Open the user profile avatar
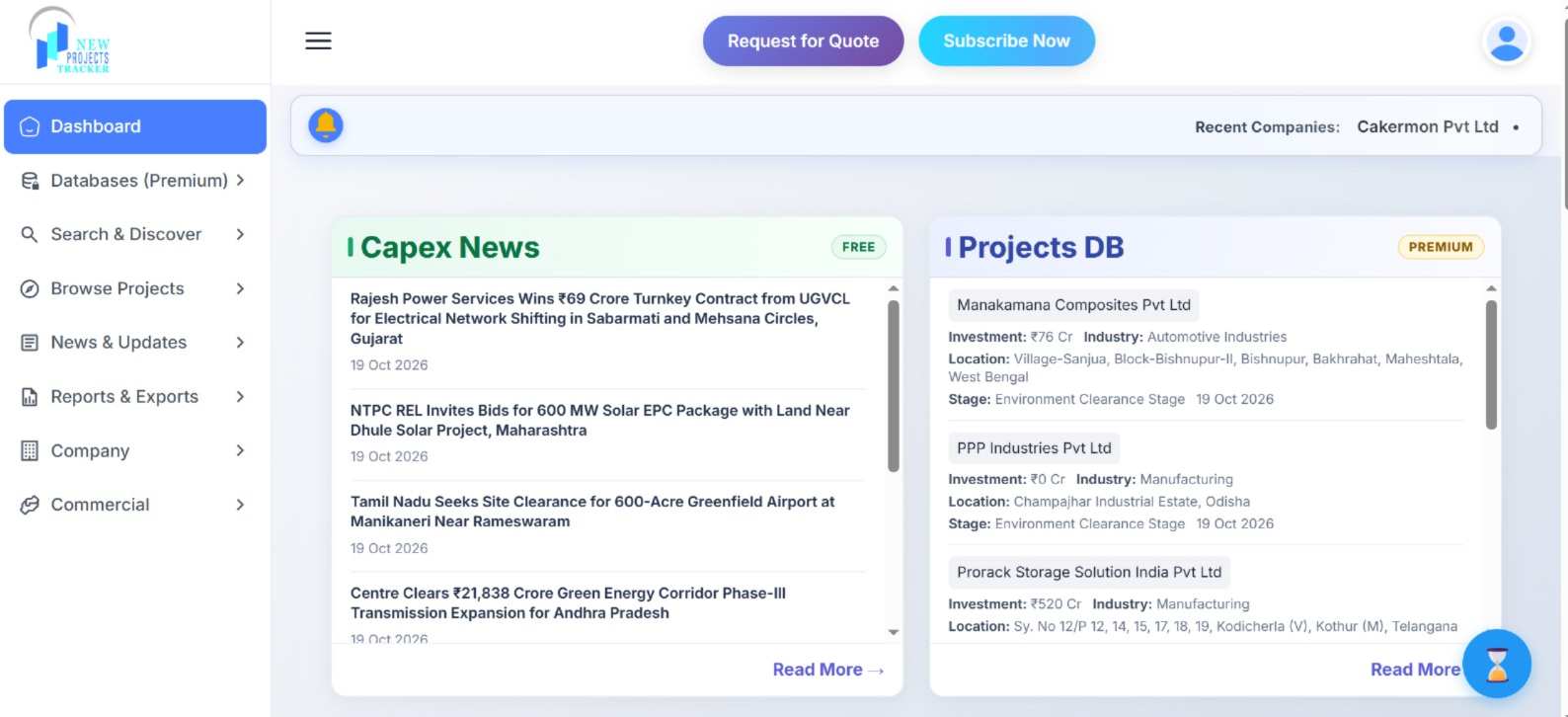The height and width of the screenshot is (717, 1568). point(1506,42)
